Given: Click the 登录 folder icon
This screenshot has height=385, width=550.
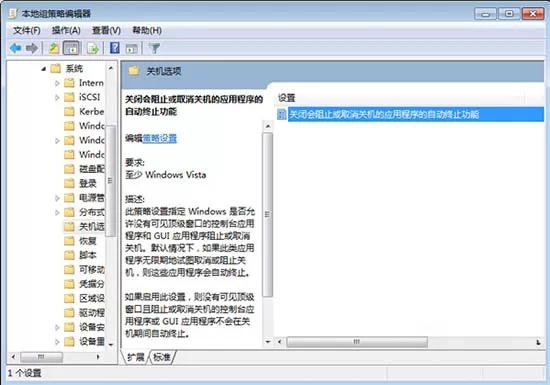Looking at the screenshot, I should pos(69,183).
